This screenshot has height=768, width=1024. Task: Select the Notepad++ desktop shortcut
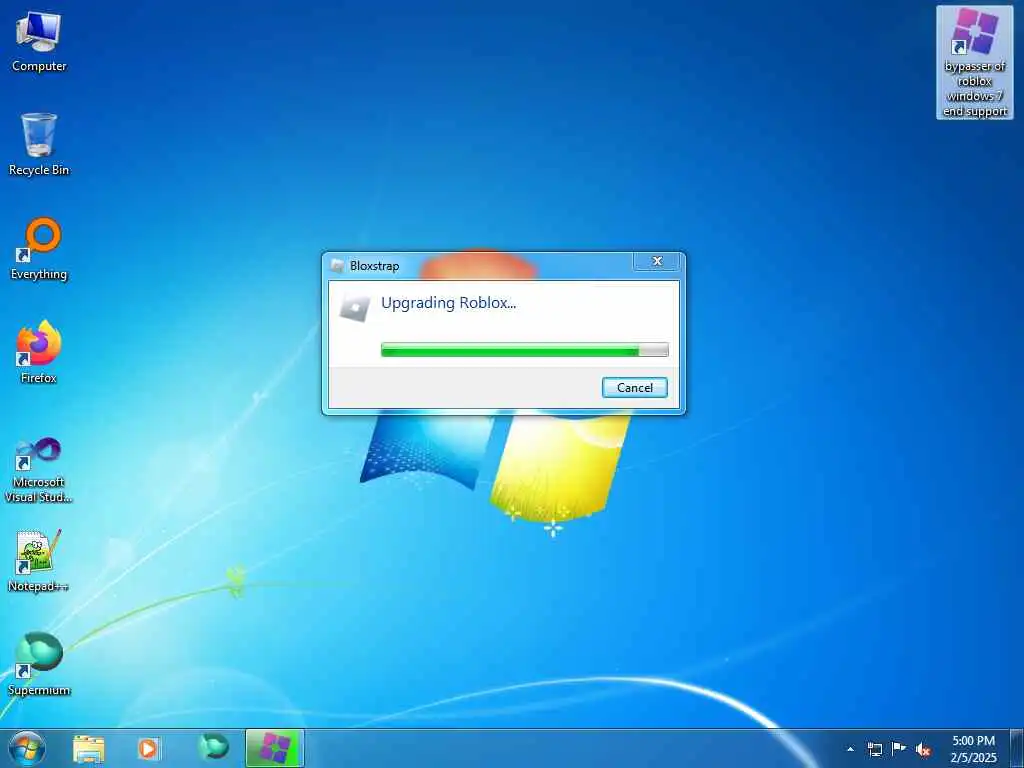pos(39,560)
